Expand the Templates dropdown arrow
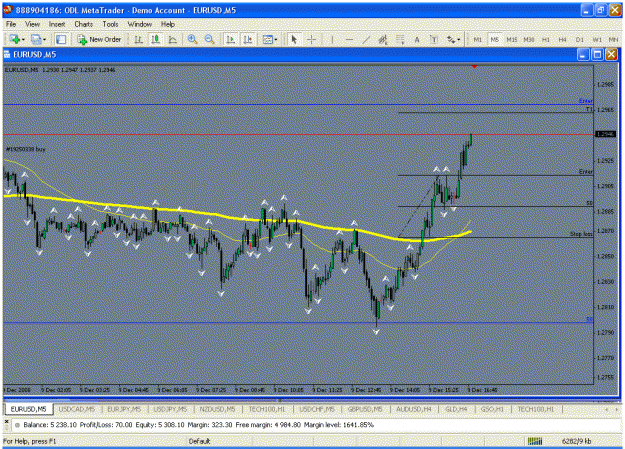The image size is (625, 449). (x=276, y=39)
